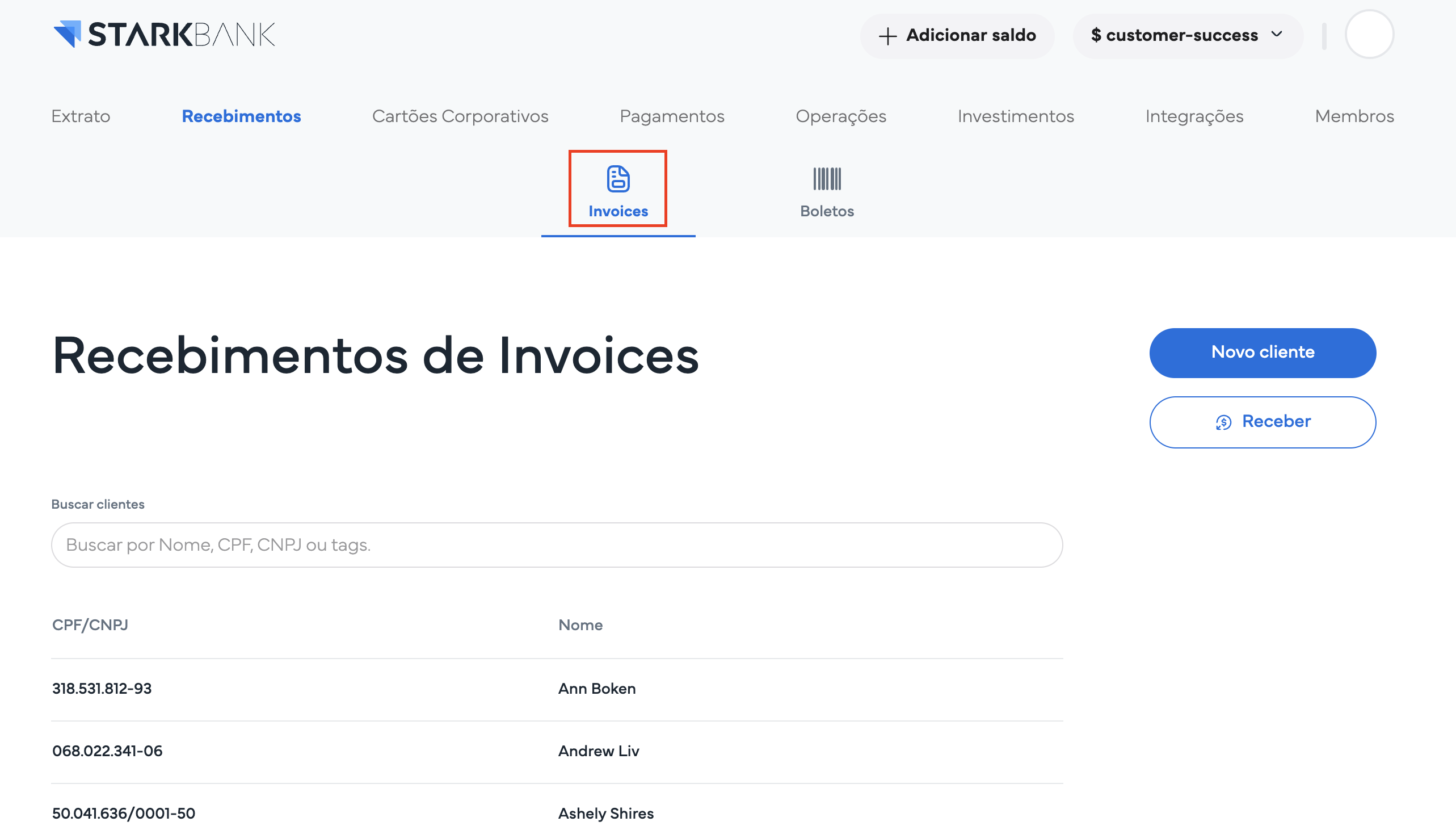Screen dimensions: 1456x830
Task: Open the Pagamentos tab
Action: coord(672,116)
